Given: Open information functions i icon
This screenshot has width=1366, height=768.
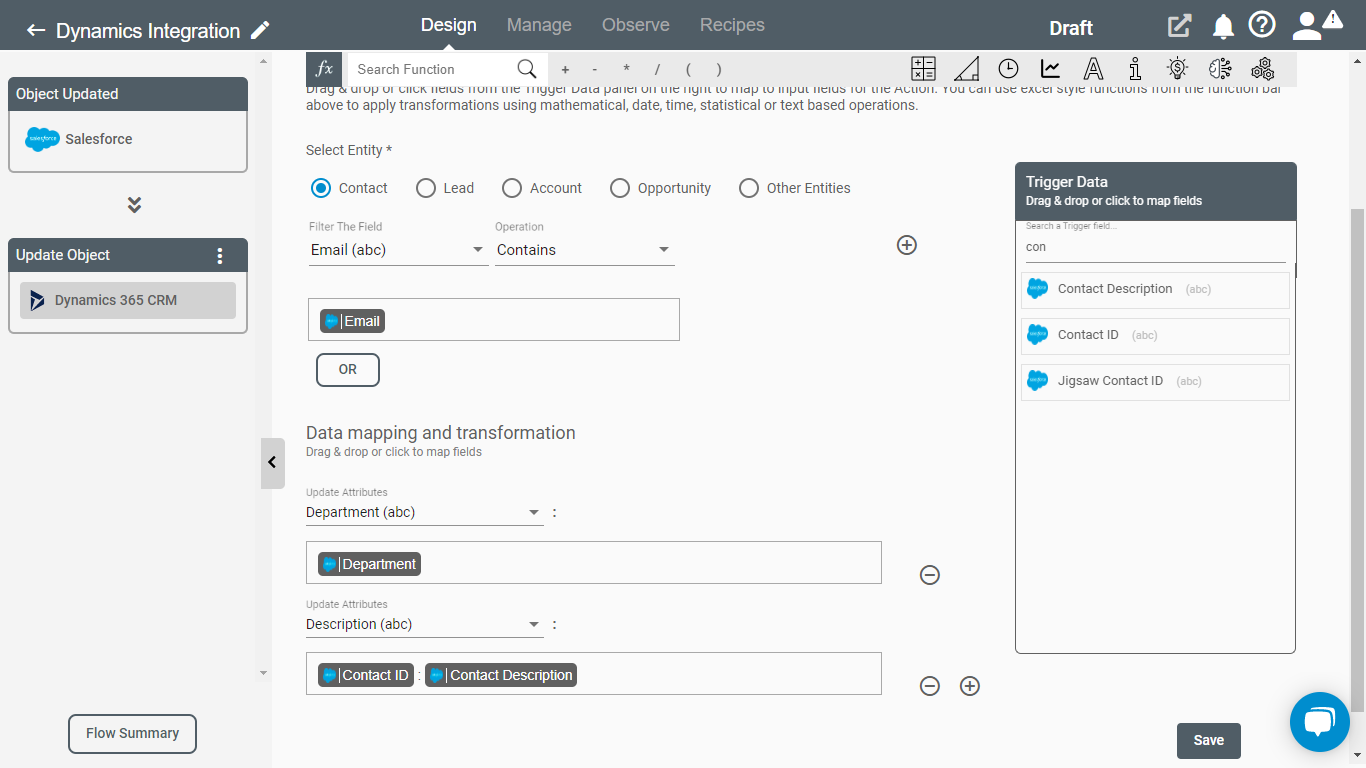Looking at the screenshot, I should pyautogui.click(x=1135, y=68).
